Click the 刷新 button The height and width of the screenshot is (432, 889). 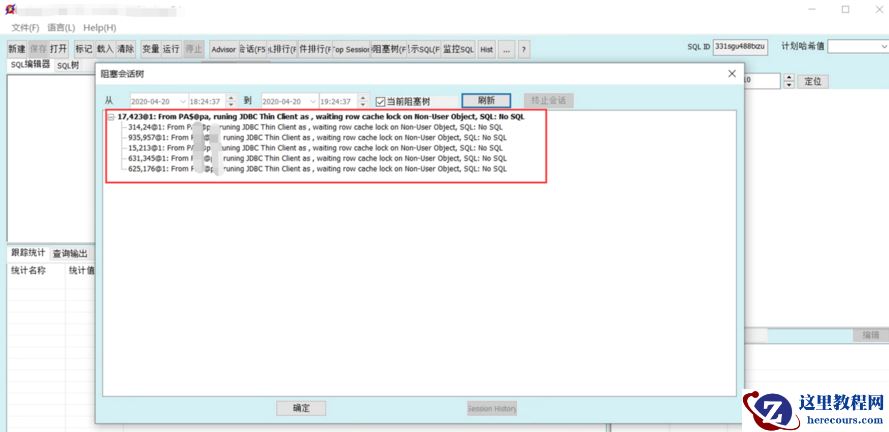486,100
